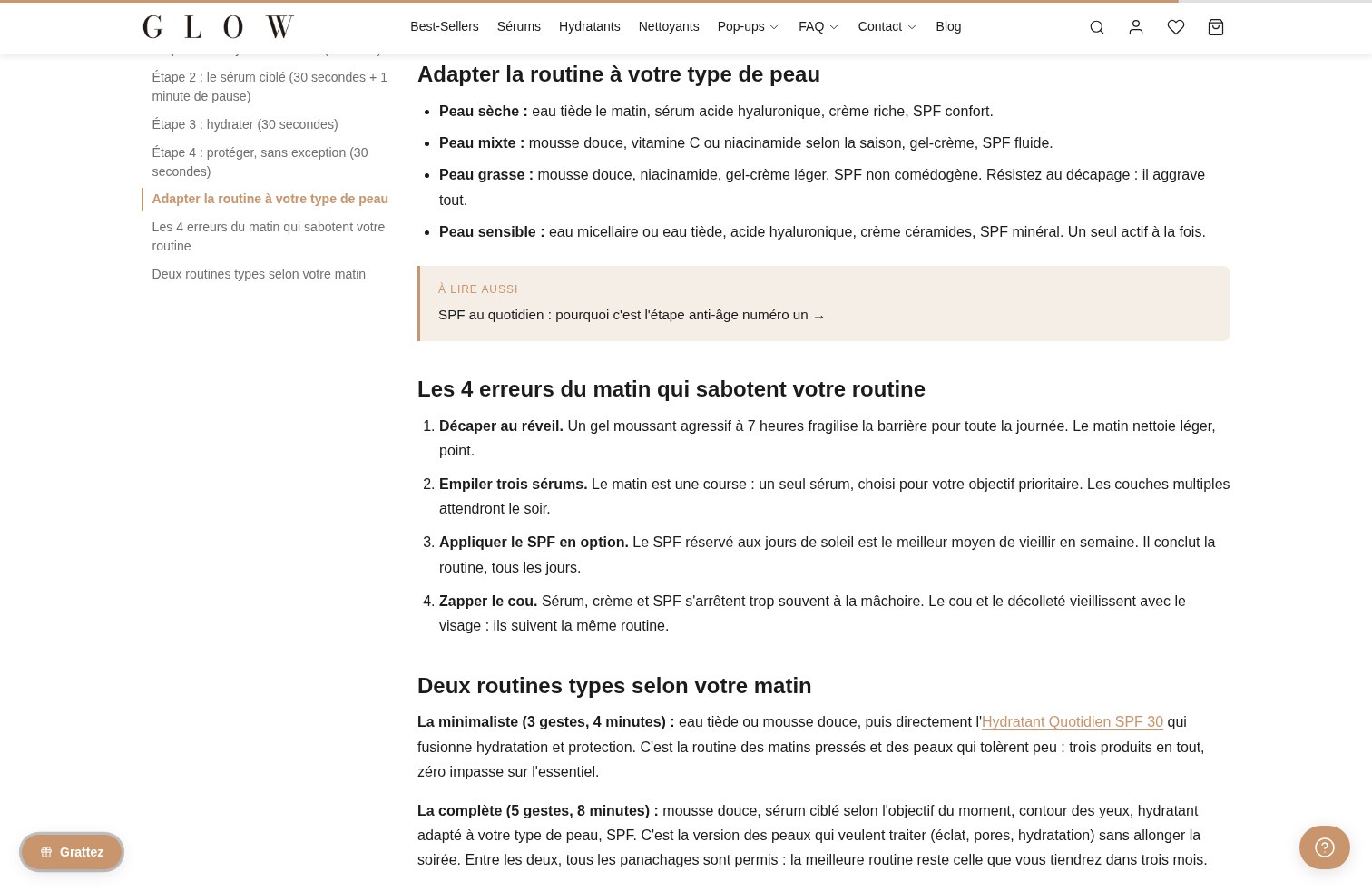Jump to 'Les 4 erreurs du matin' sidebar link
The height and width of the screenshot is (891, 1372).
pos(268,236)
